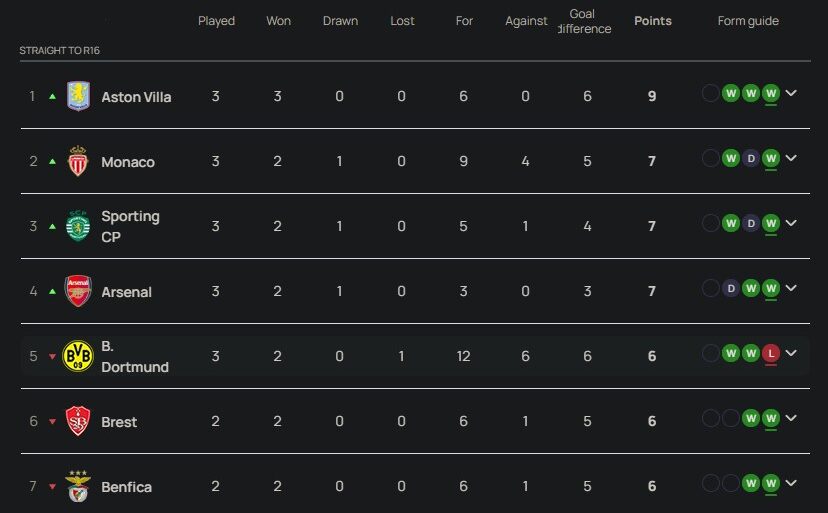The width and height of the screenshot is (828, 513).
Task: Open the Aston Villa team name link
Action: pyautogui.click(x=136, y=97)
